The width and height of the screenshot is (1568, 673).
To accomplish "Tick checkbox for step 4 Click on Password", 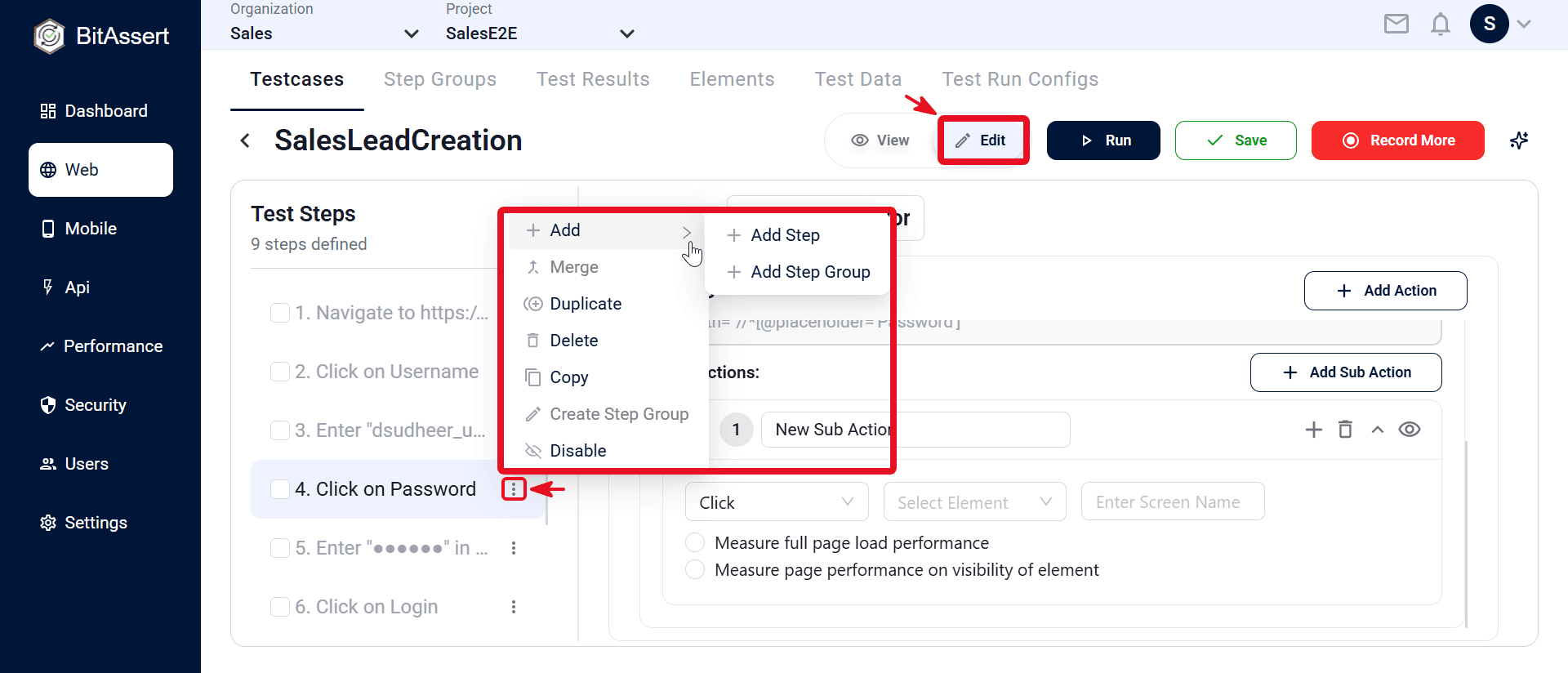I will click(x=280, y=489).
